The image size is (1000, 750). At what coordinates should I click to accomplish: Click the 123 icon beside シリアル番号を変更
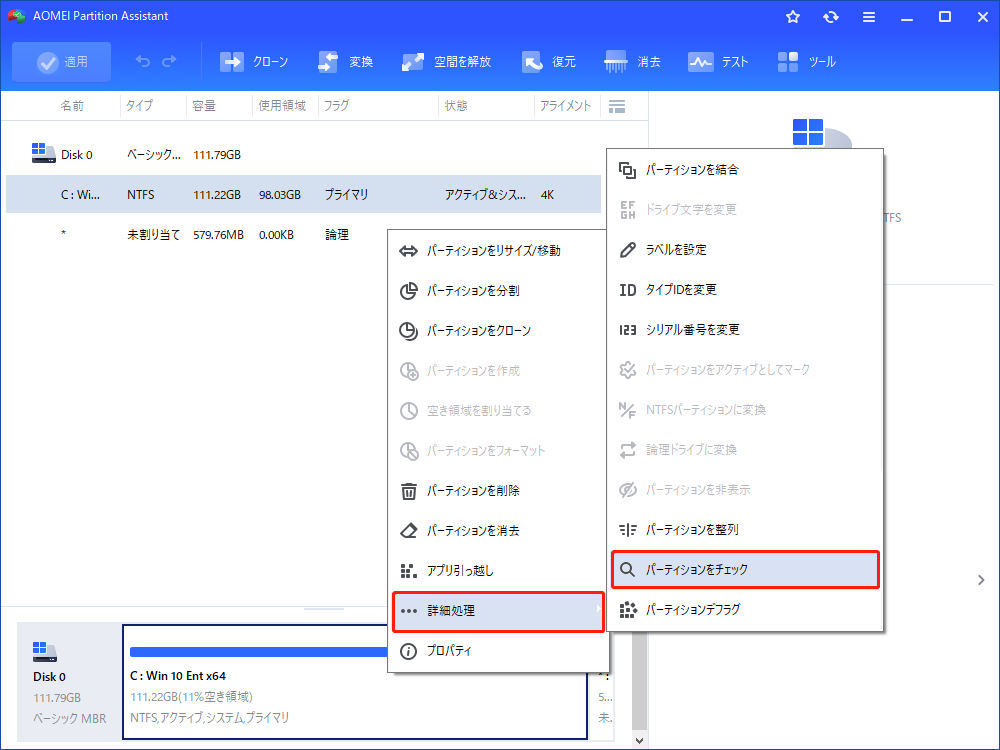click(x=628, y=330)
